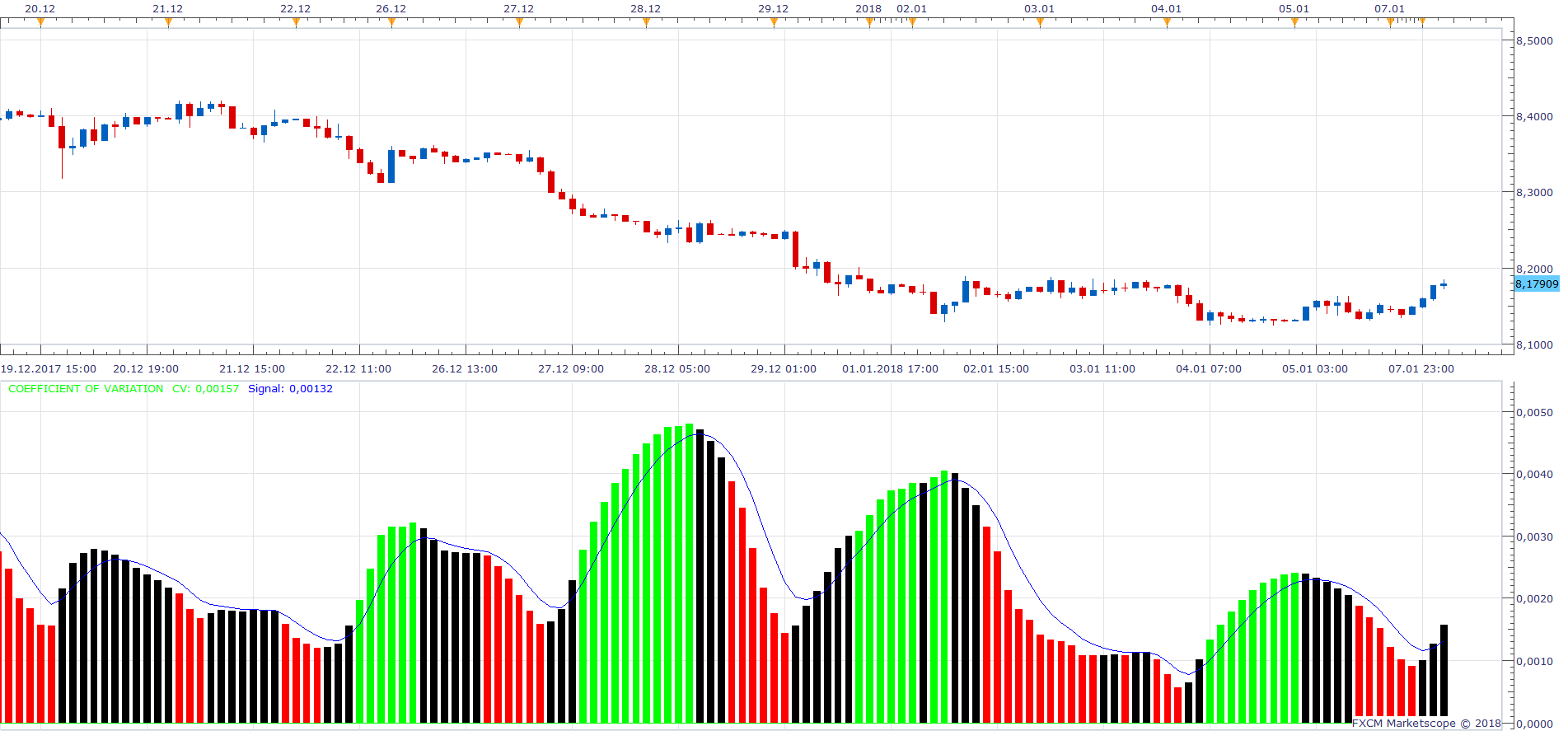Click the orange day marker under 27.12
The height and width of the screenshot is (731, 1568).
click(519, 22)
